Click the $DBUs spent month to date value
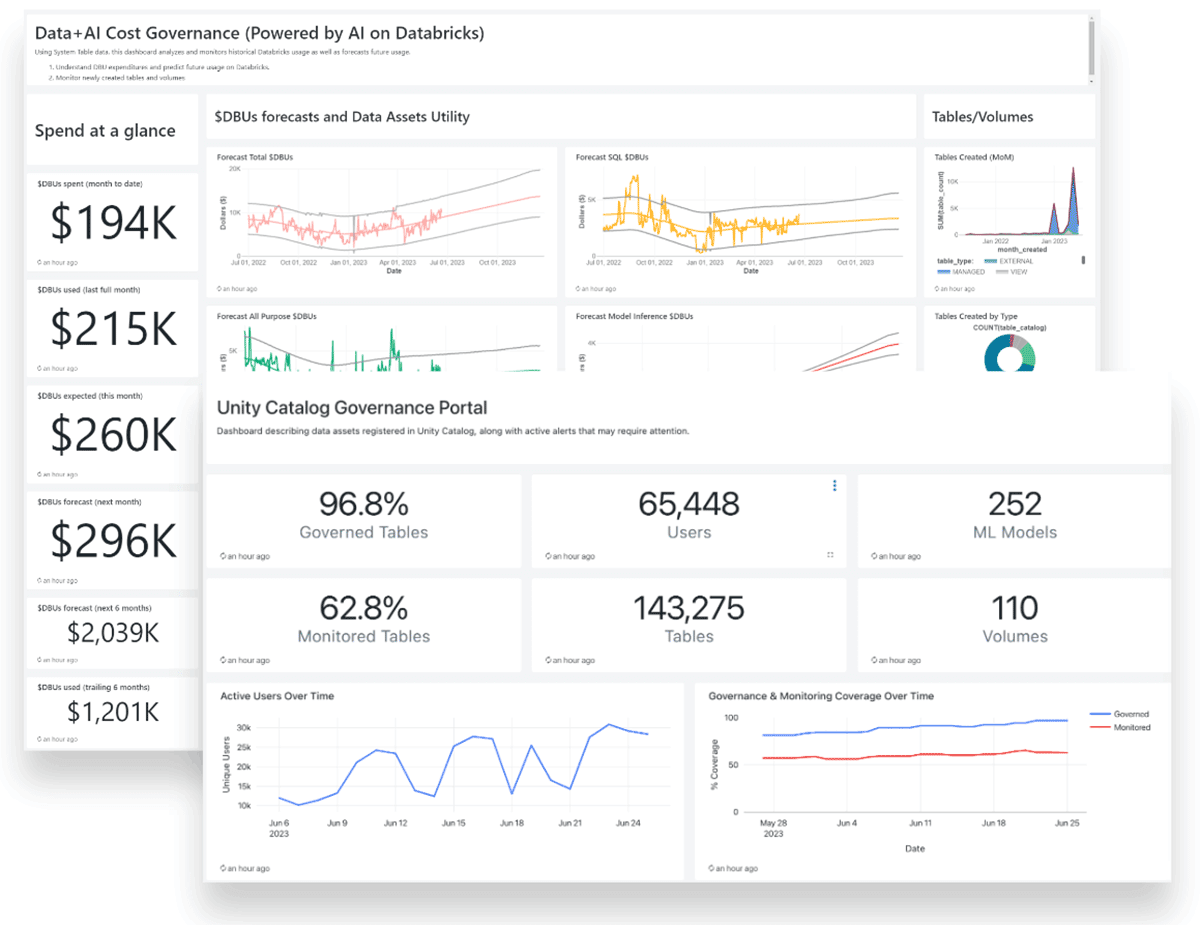1200x925 pixels. click(x=112, y=225)
